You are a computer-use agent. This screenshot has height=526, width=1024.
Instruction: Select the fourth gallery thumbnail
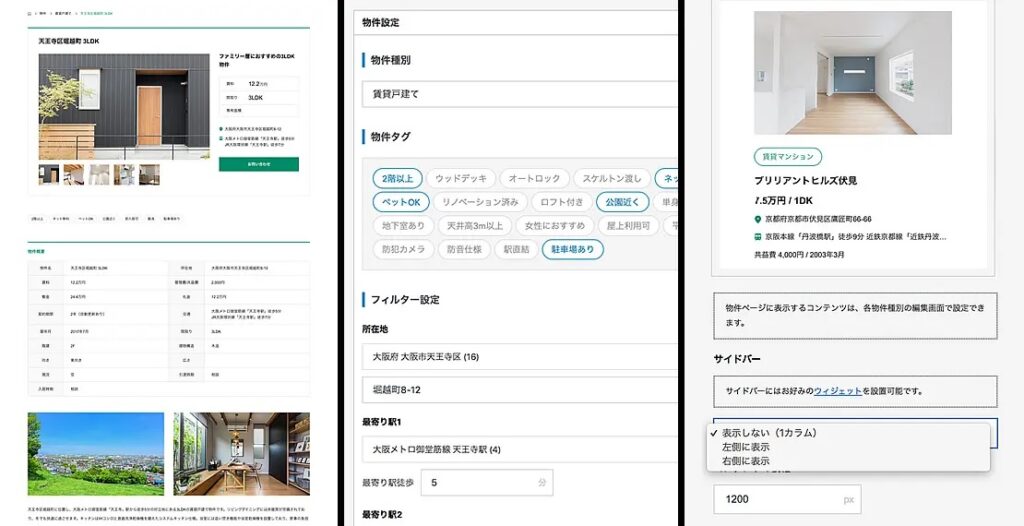click(x=124, y=174)
